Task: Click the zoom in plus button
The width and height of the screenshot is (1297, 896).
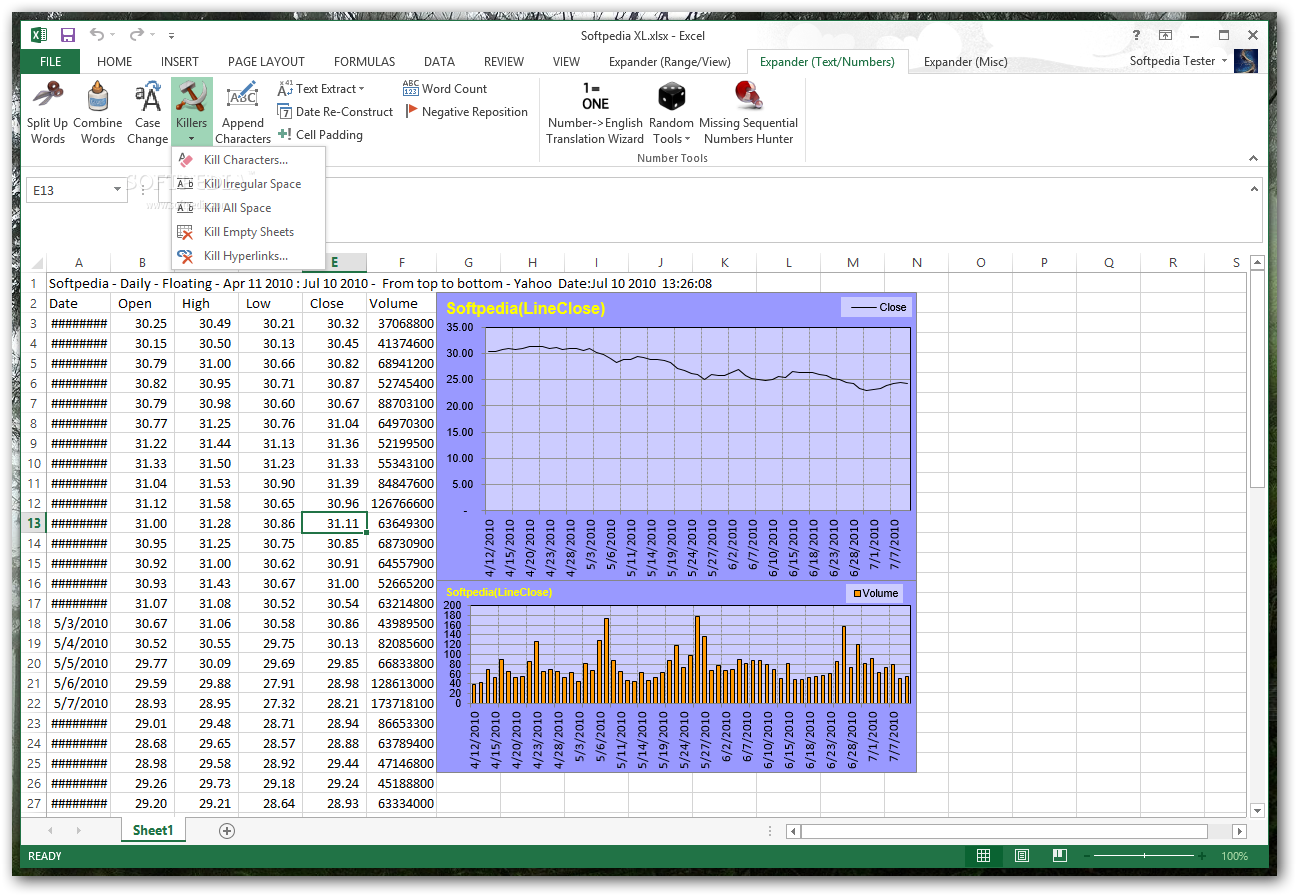Action: (1204, 856)
